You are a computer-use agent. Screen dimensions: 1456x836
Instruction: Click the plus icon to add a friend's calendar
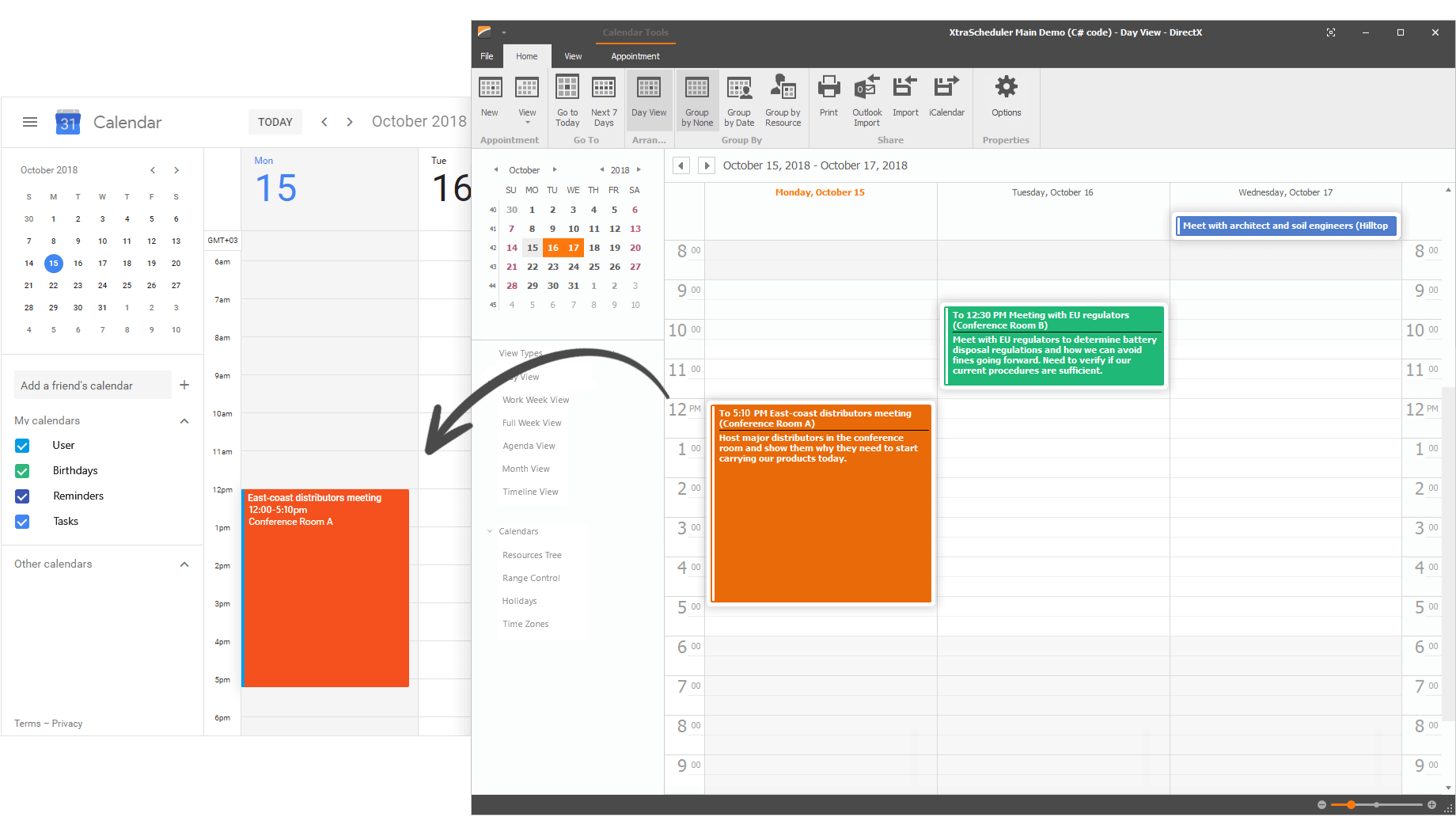pyautogui.click(x=184, y=385)
